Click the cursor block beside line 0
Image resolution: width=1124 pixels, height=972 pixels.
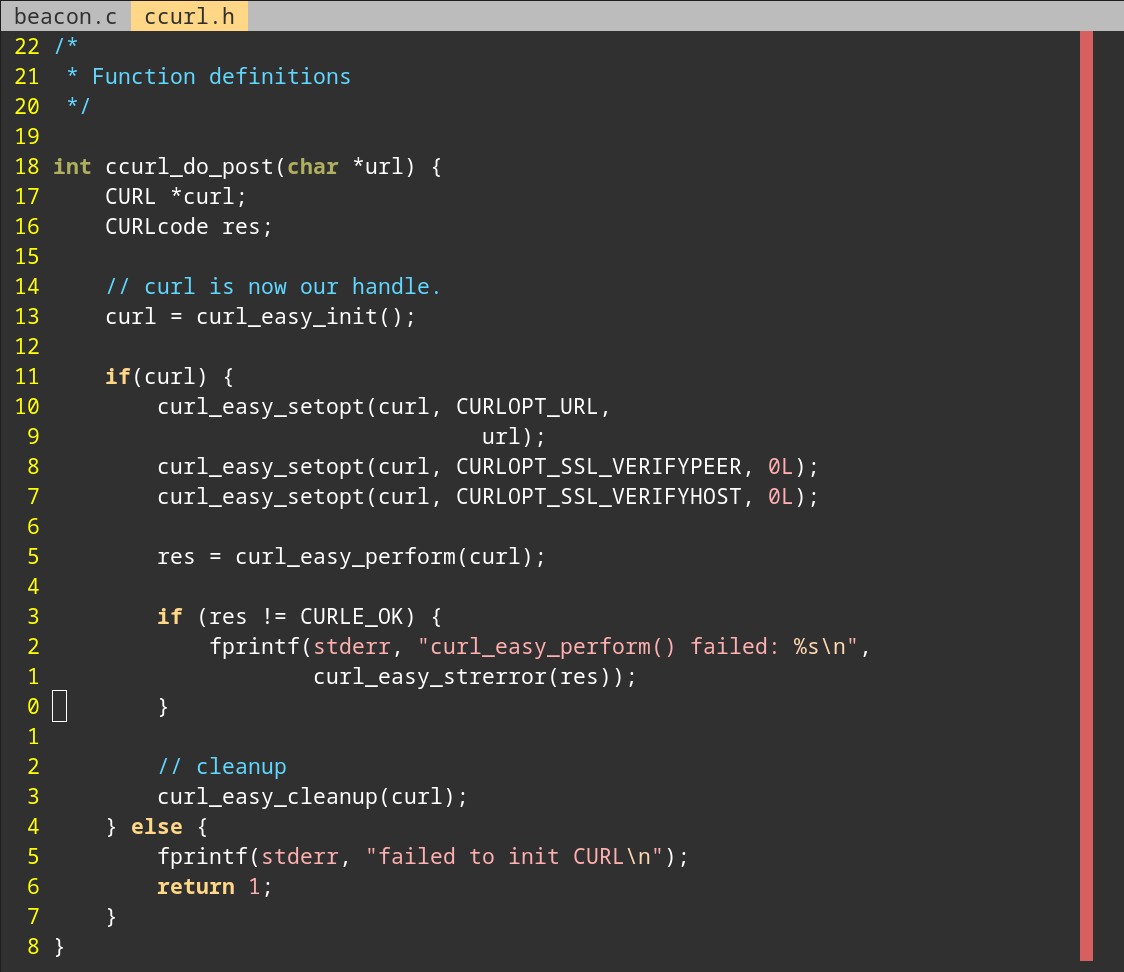60,706
